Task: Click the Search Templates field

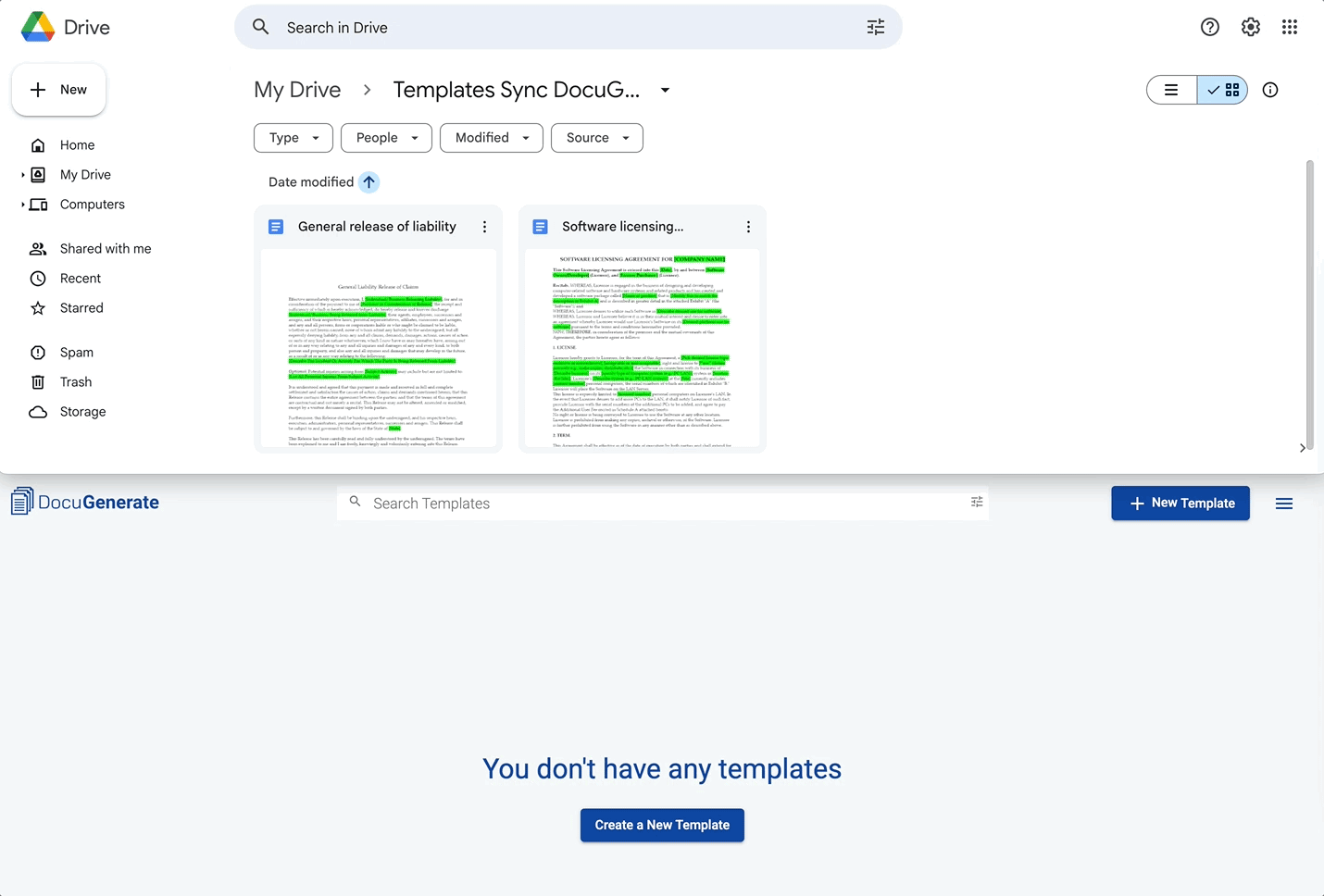Action: (663, 504)
